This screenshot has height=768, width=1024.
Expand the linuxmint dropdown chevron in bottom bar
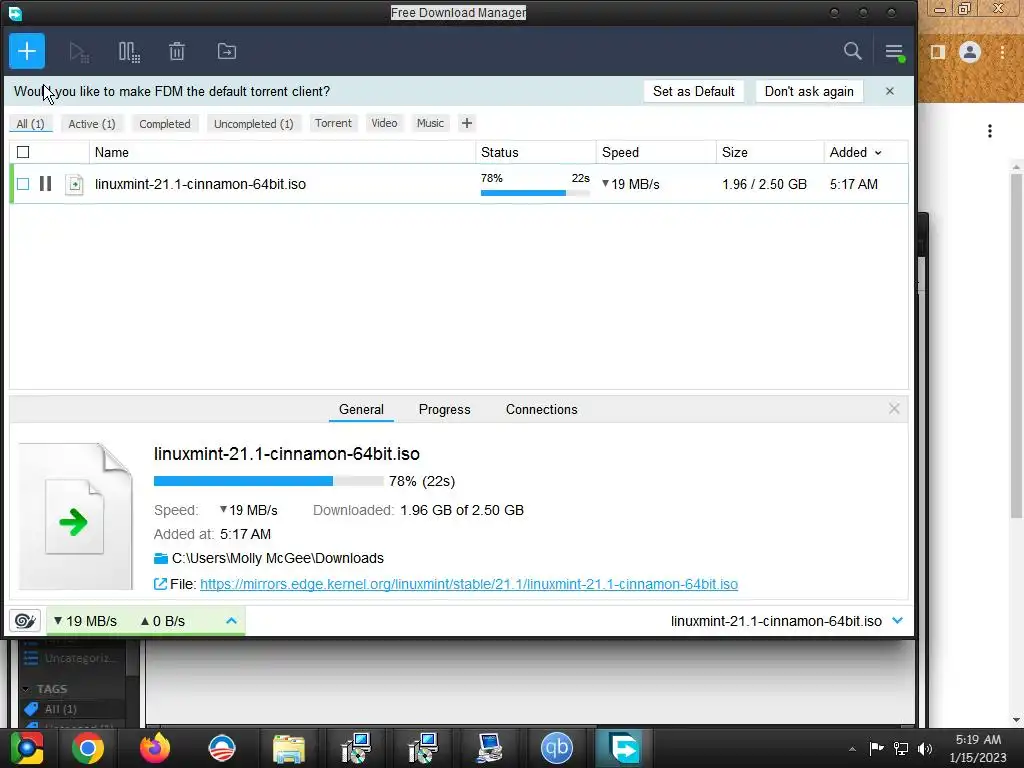tap(897, 620)
